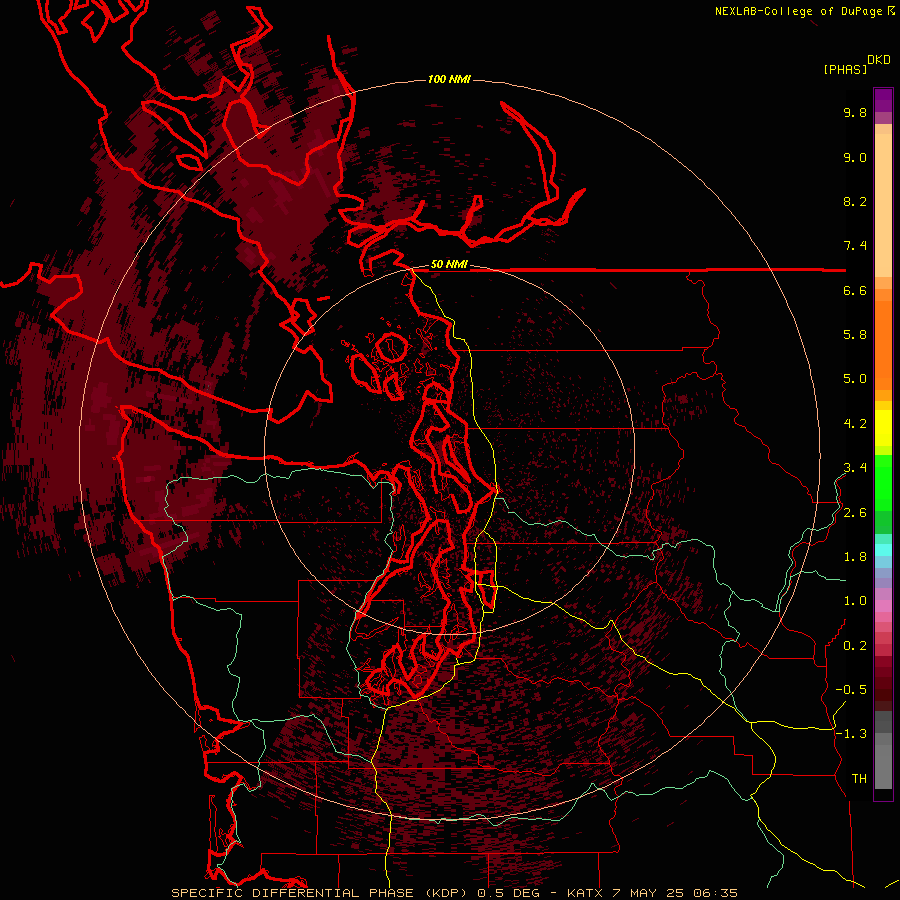The image size is (900, 900).
Task: Click the 50 NMI range ring label
Action: [449, 265]
